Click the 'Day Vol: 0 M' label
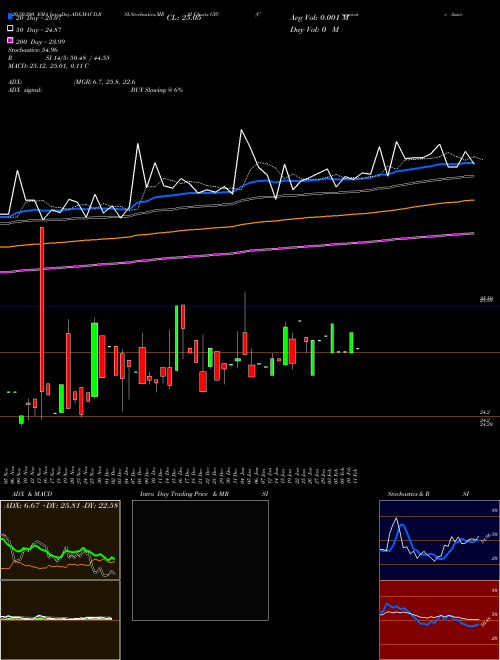The image size is (500, 660). (x=315, y=29)
